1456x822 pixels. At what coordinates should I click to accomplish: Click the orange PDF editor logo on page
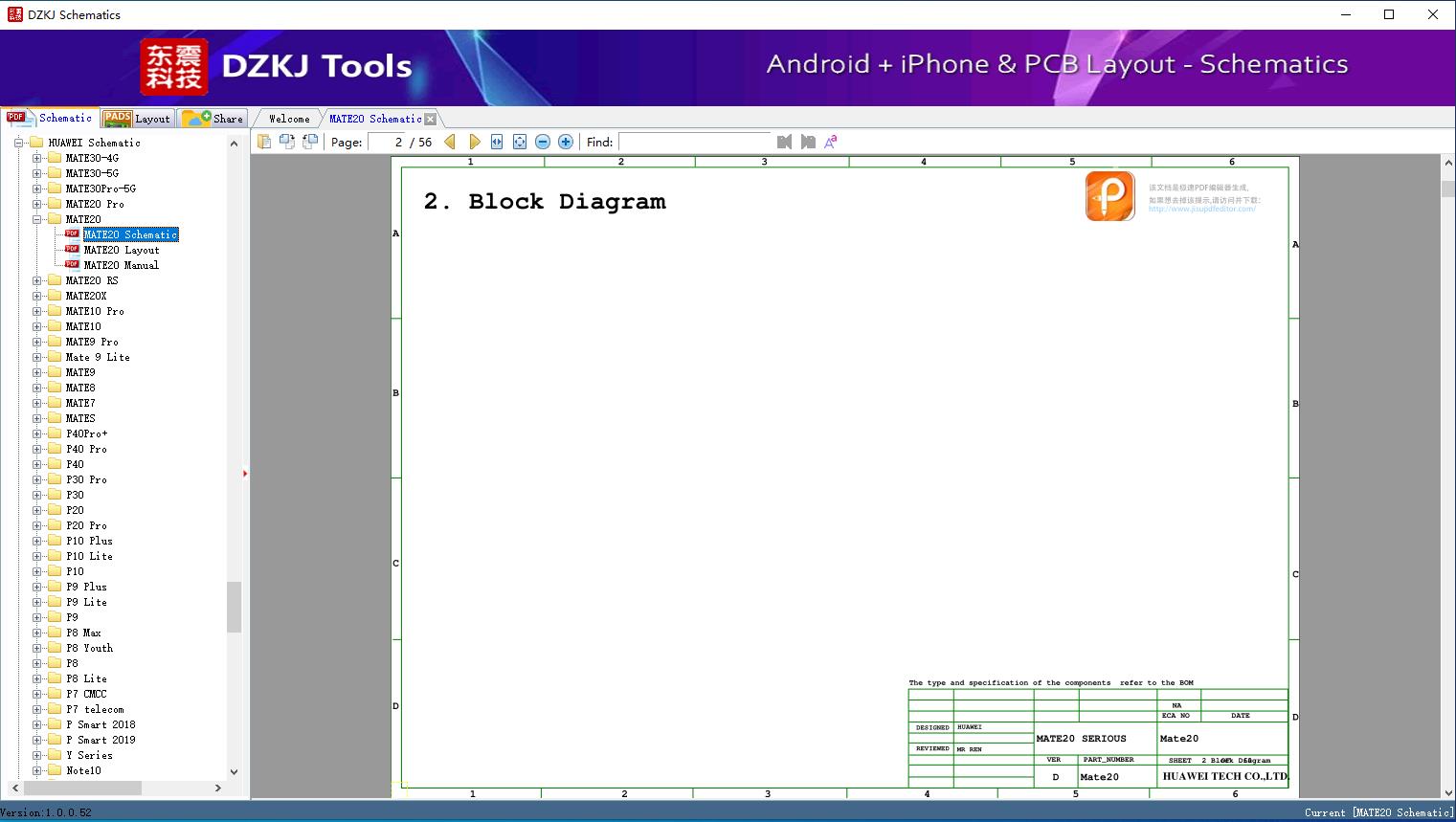click(x=1110, y=196)
